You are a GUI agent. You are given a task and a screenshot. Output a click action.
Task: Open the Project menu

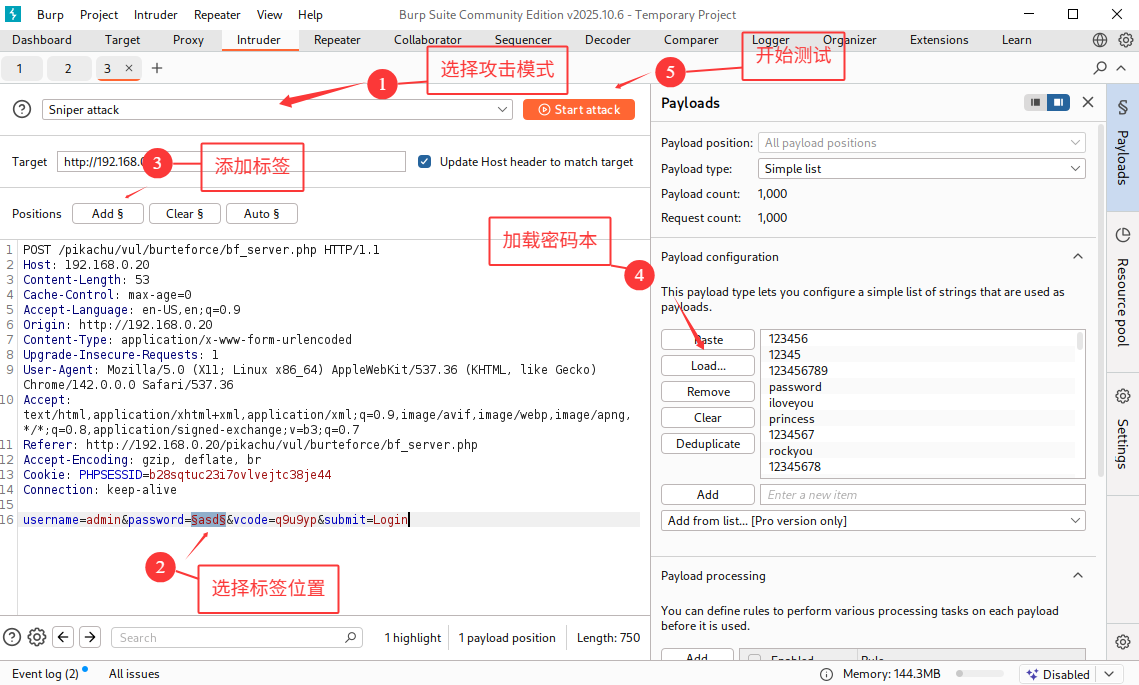pyautogui.click(x=99, y=15)
